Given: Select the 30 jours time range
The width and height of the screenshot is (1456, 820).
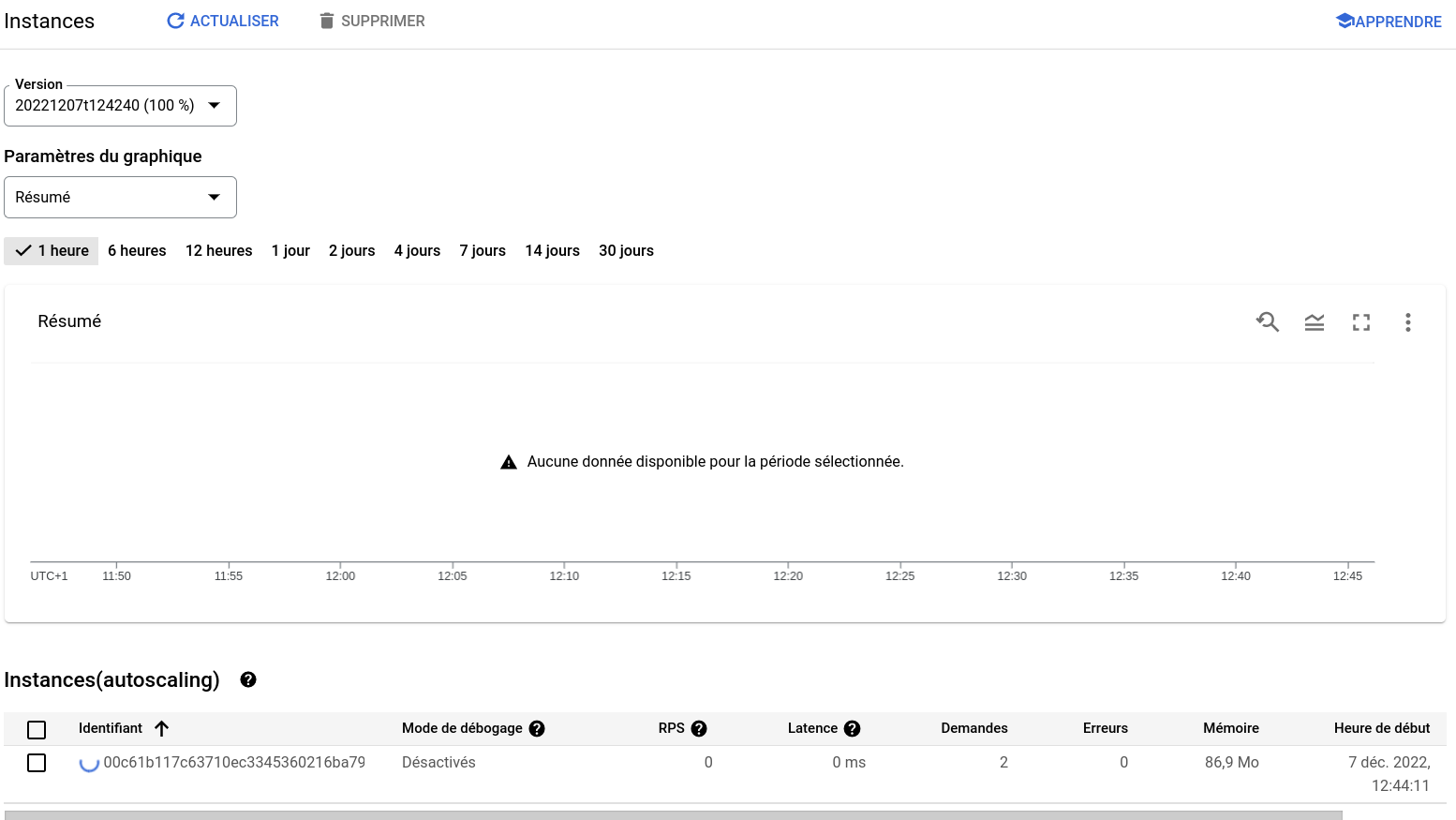Looking at the screenshot, I should (626, 250).
